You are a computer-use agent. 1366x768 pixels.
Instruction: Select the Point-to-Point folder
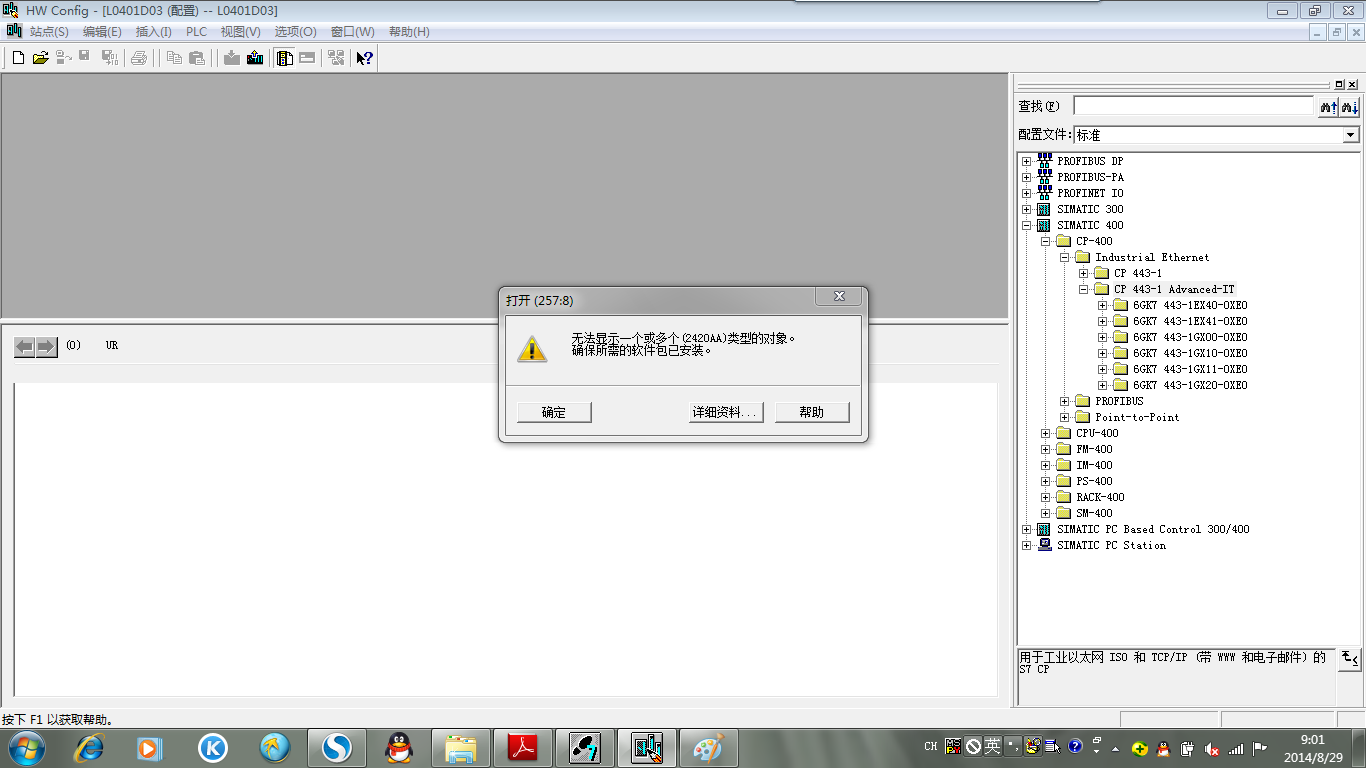tap(1137, 417)
